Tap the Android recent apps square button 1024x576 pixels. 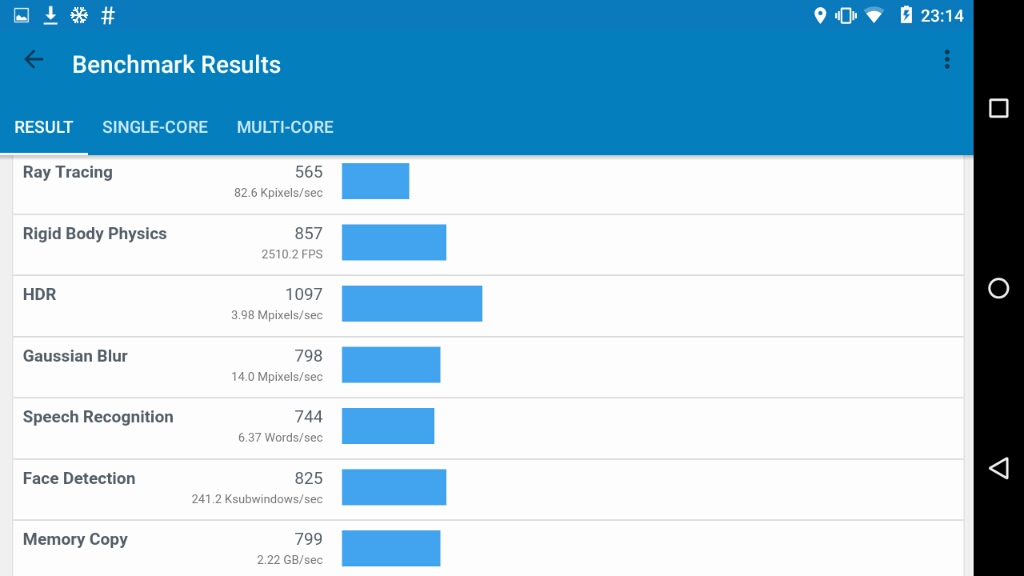[999, 108]
